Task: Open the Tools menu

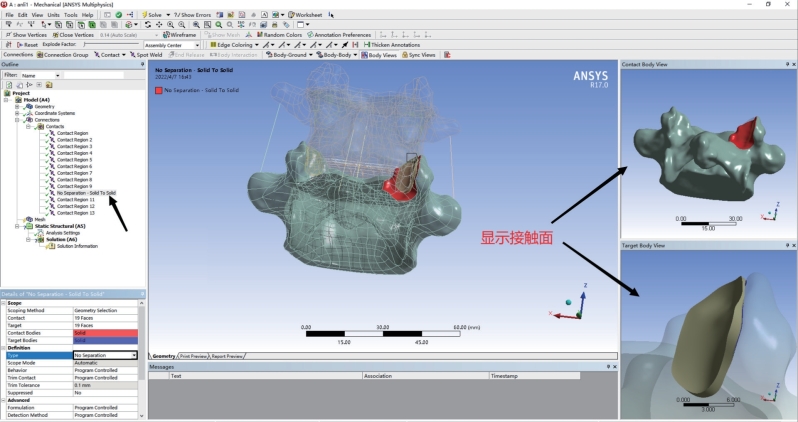Action: click(x=71, y=15)
